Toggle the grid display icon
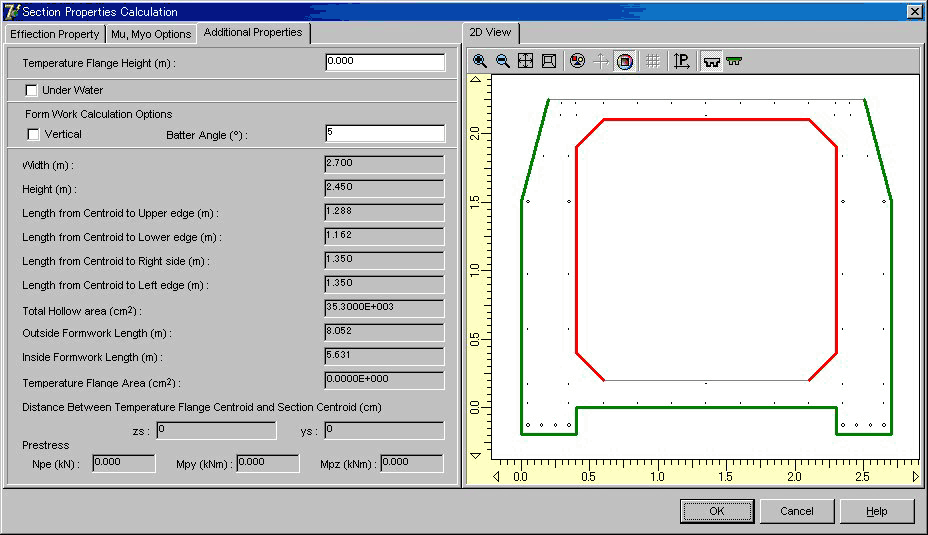The height and width of the screenshot is (535, 928). pos(653,61)
